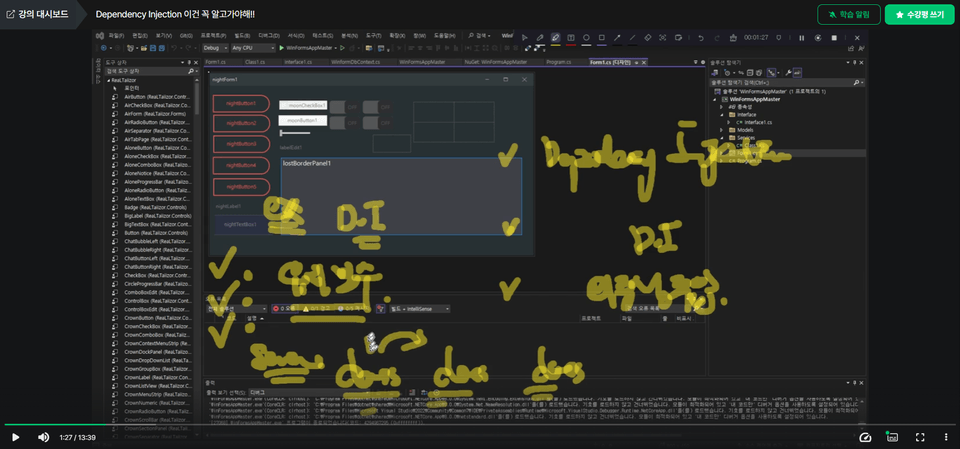Expand the Models folder

click(721, 130)
